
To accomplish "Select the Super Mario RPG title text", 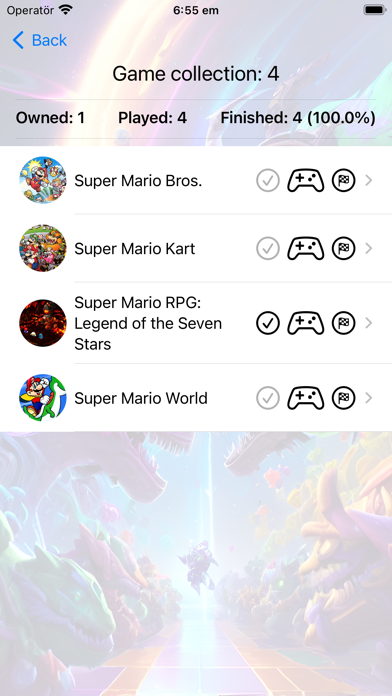I will click(x=148, y=323).
